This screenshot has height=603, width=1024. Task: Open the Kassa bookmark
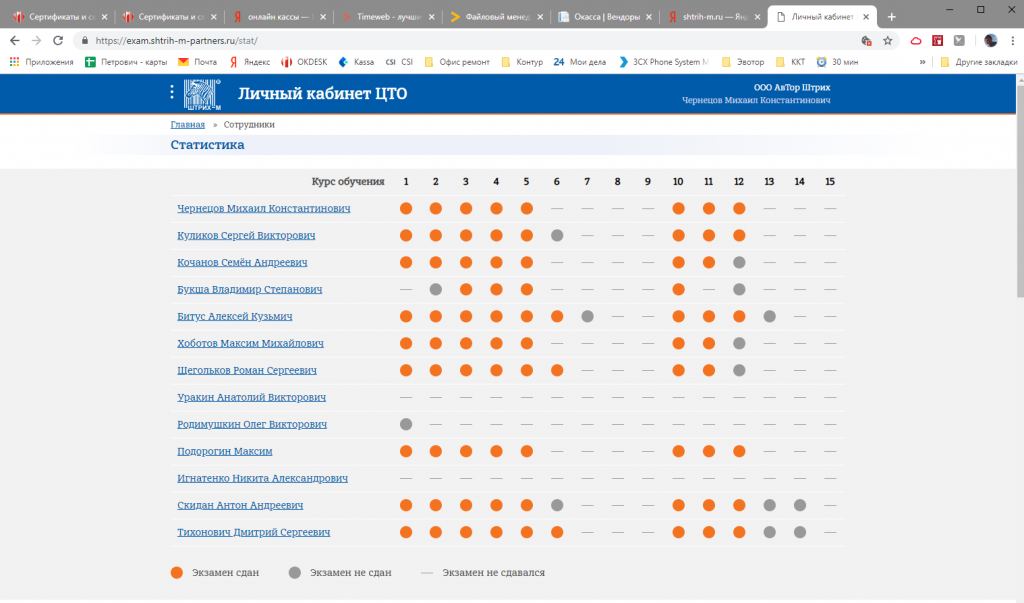click(357, 62)
